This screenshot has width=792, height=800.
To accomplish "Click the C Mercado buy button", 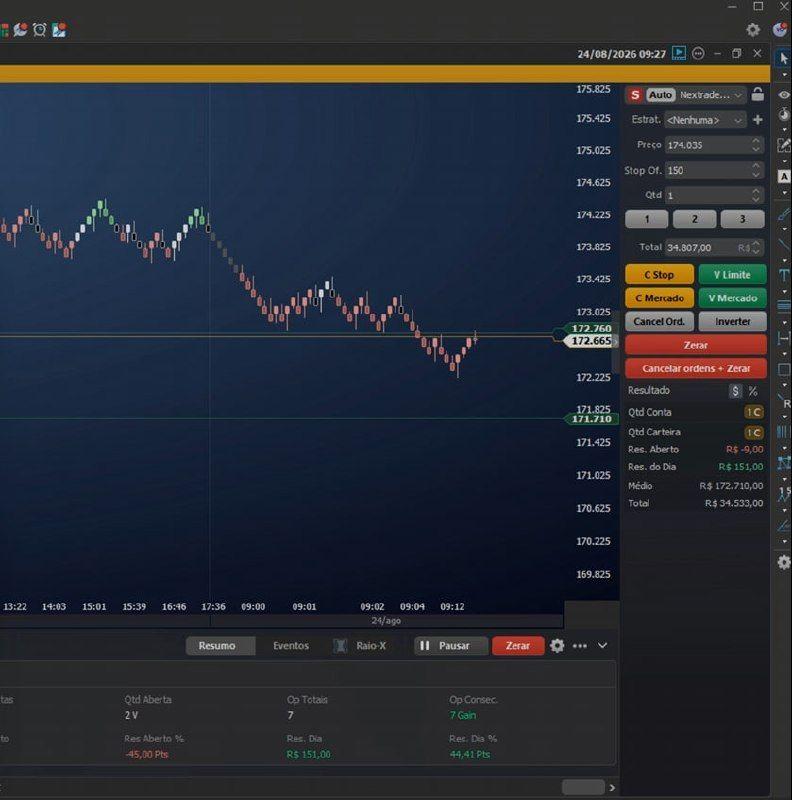I will pyautogui.click(x=659, y=298).
